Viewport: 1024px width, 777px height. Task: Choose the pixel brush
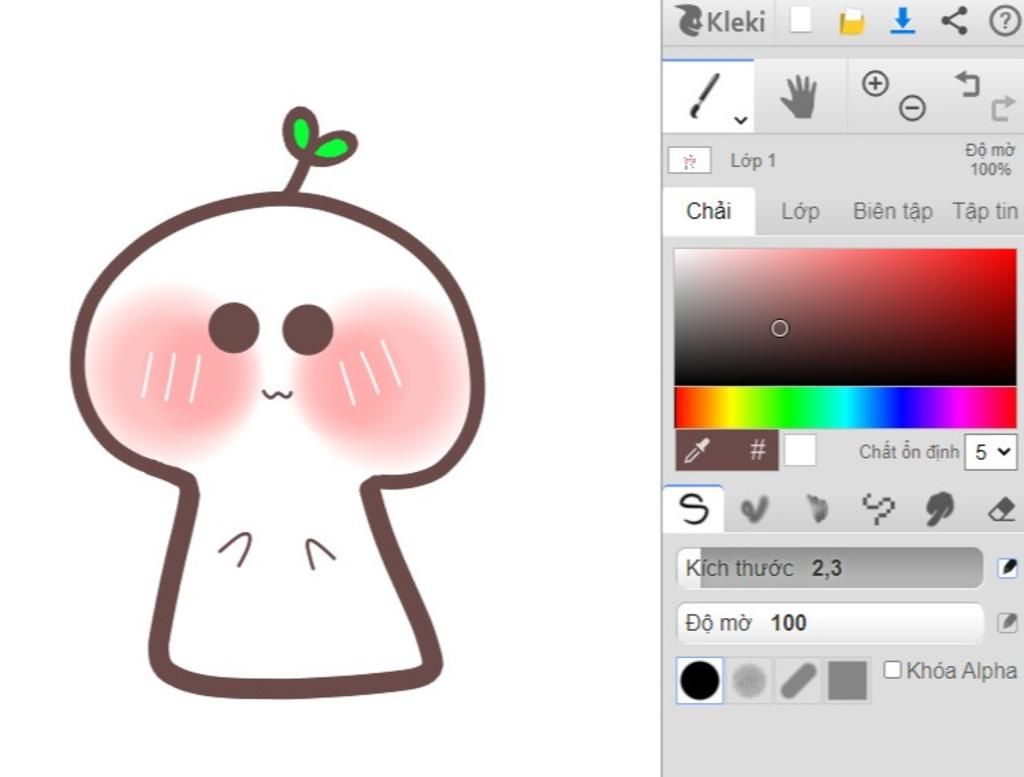[878, 509]
